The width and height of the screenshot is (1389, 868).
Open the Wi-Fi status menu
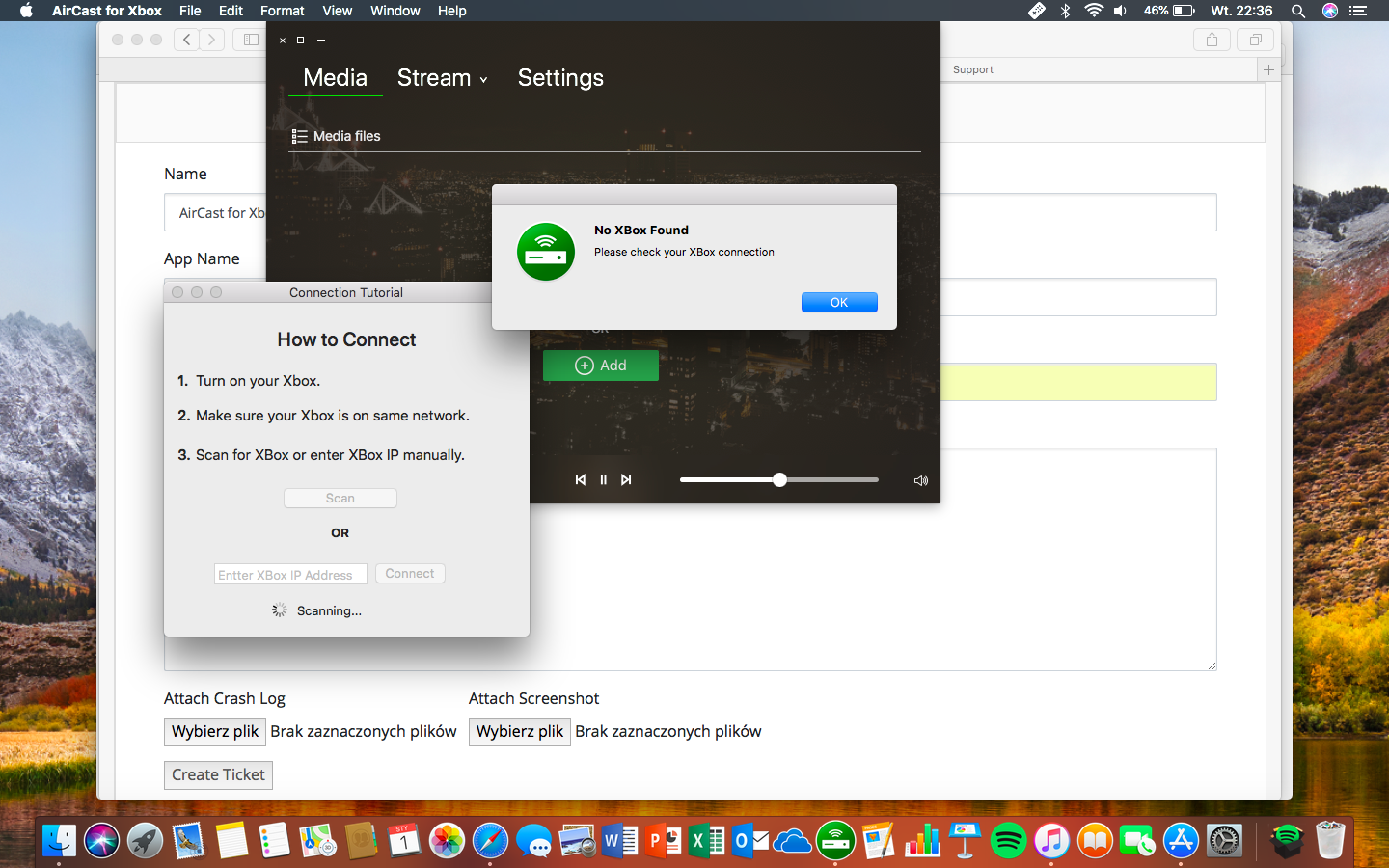click(x=1093, y=11)
